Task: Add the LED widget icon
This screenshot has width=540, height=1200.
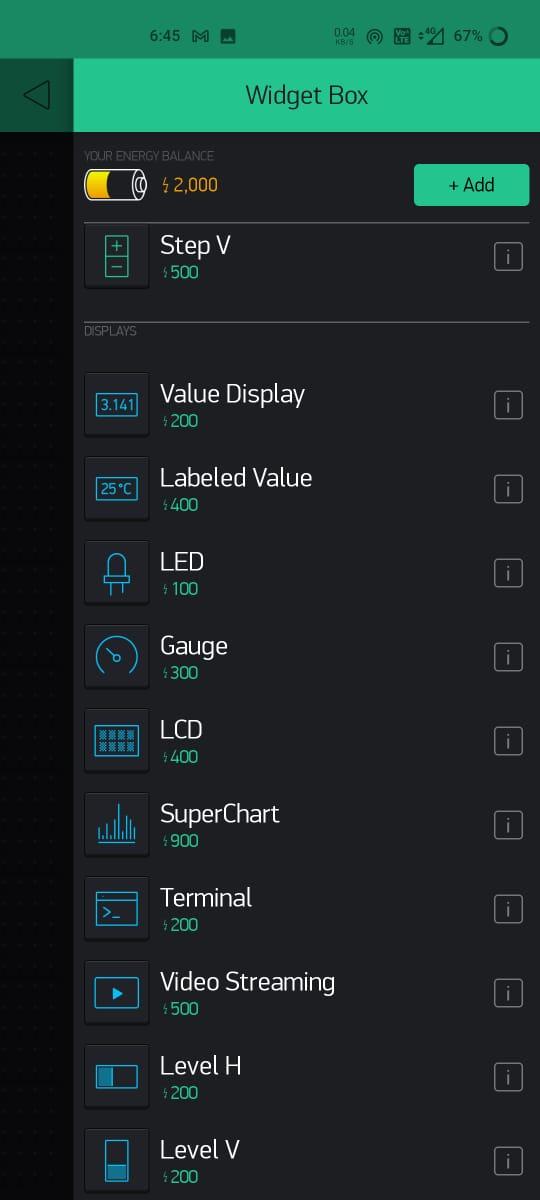Action: [x=117, y=573]
